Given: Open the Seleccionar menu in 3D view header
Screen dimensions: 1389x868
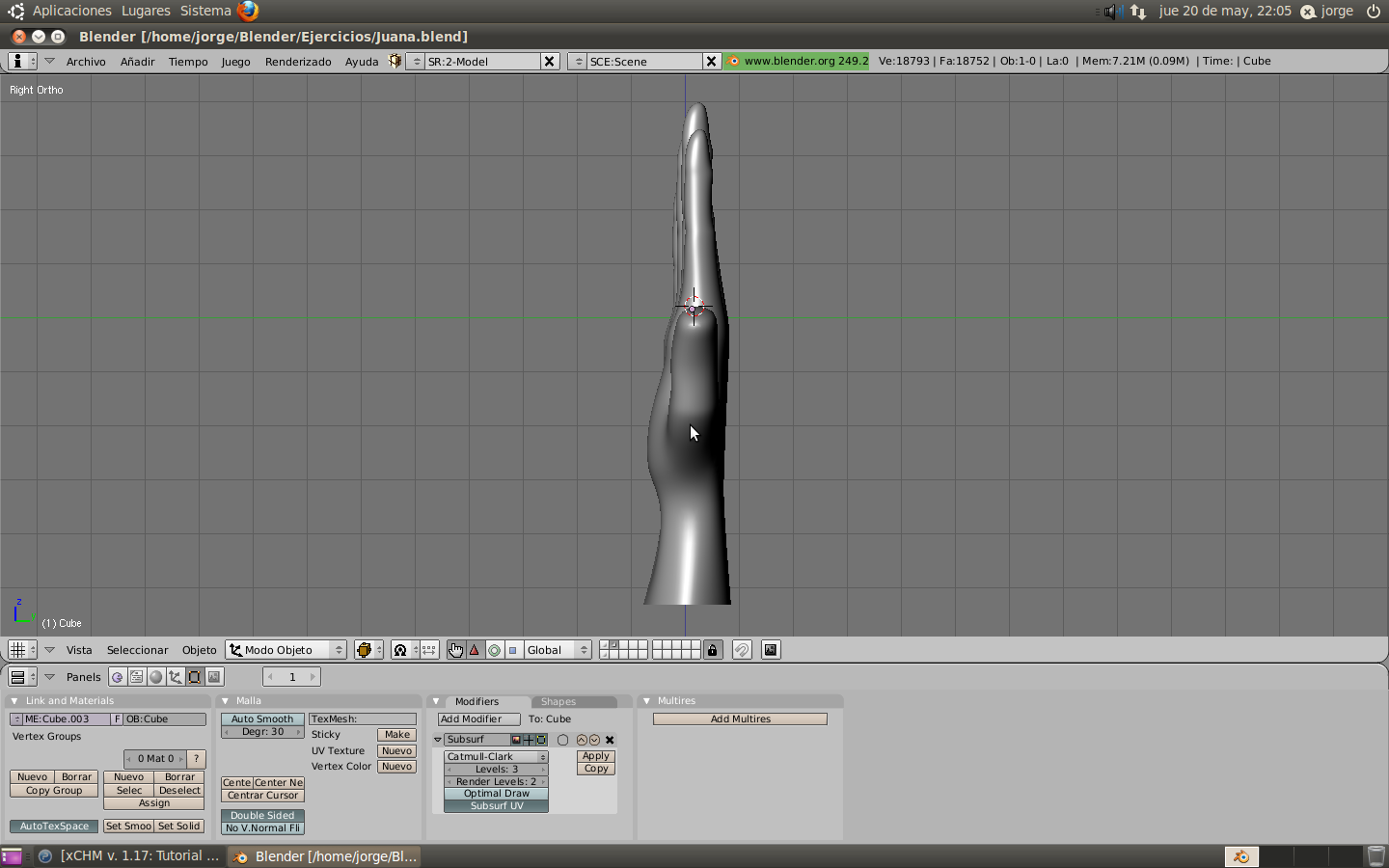Looking at the screenshot, I should pos(137,650).
